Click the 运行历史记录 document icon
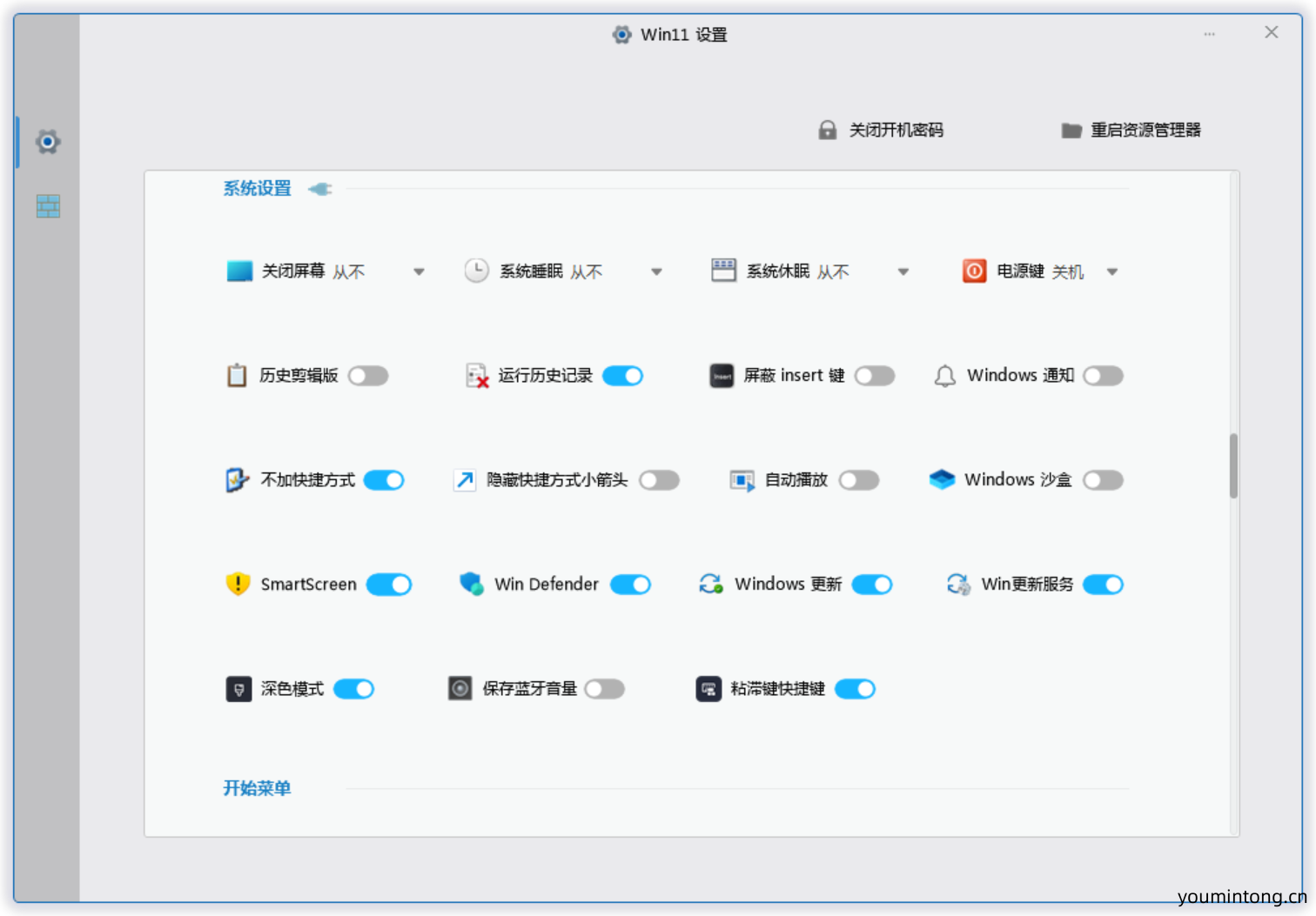The height and width of the screenshot is (916, 1316). pyautogui.click(x=477, y=375)
